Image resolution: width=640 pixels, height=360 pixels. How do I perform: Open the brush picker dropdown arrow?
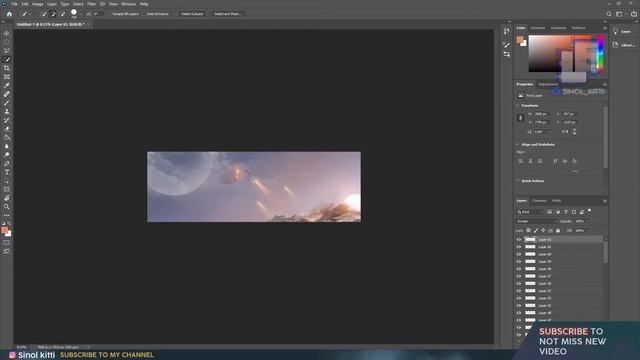[81, 14]
